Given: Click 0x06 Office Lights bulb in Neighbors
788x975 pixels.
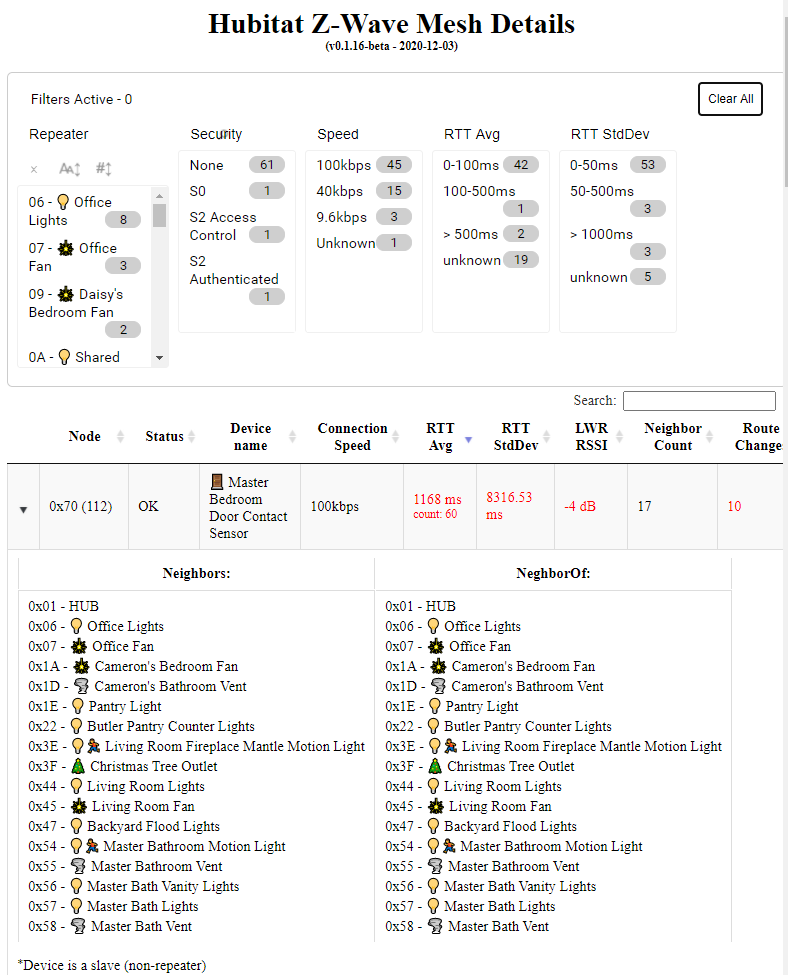Looking at the screenshot, I should [76, 626].
